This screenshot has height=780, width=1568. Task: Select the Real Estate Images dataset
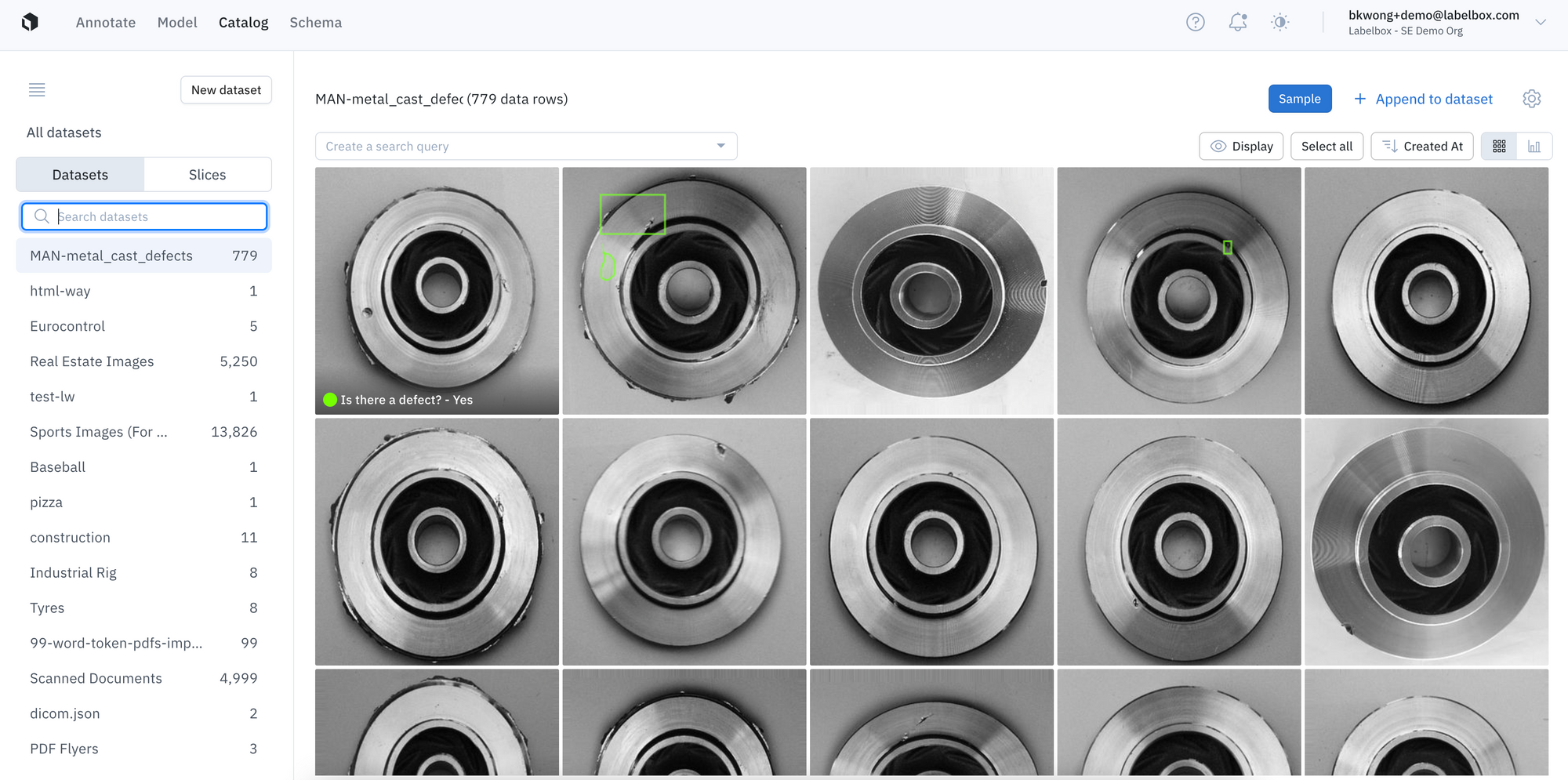[x=144, y=361]
